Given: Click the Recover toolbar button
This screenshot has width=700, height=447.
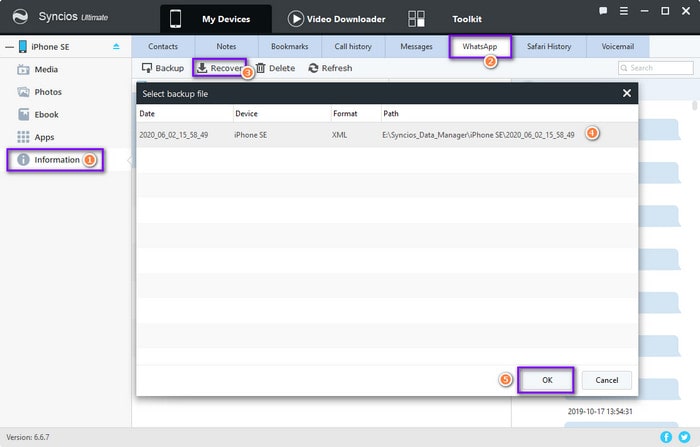Looking at the screenshot, I should (x=220, y=68).
